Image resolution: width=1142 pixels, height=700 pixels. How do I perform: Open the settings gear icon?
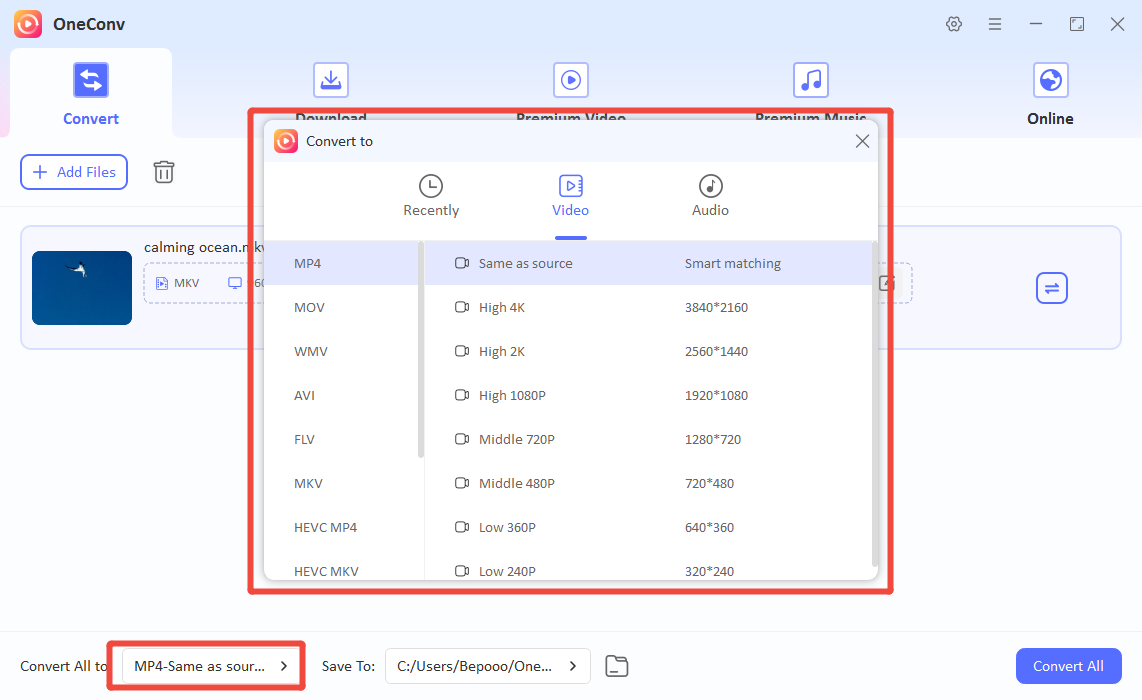954,23
